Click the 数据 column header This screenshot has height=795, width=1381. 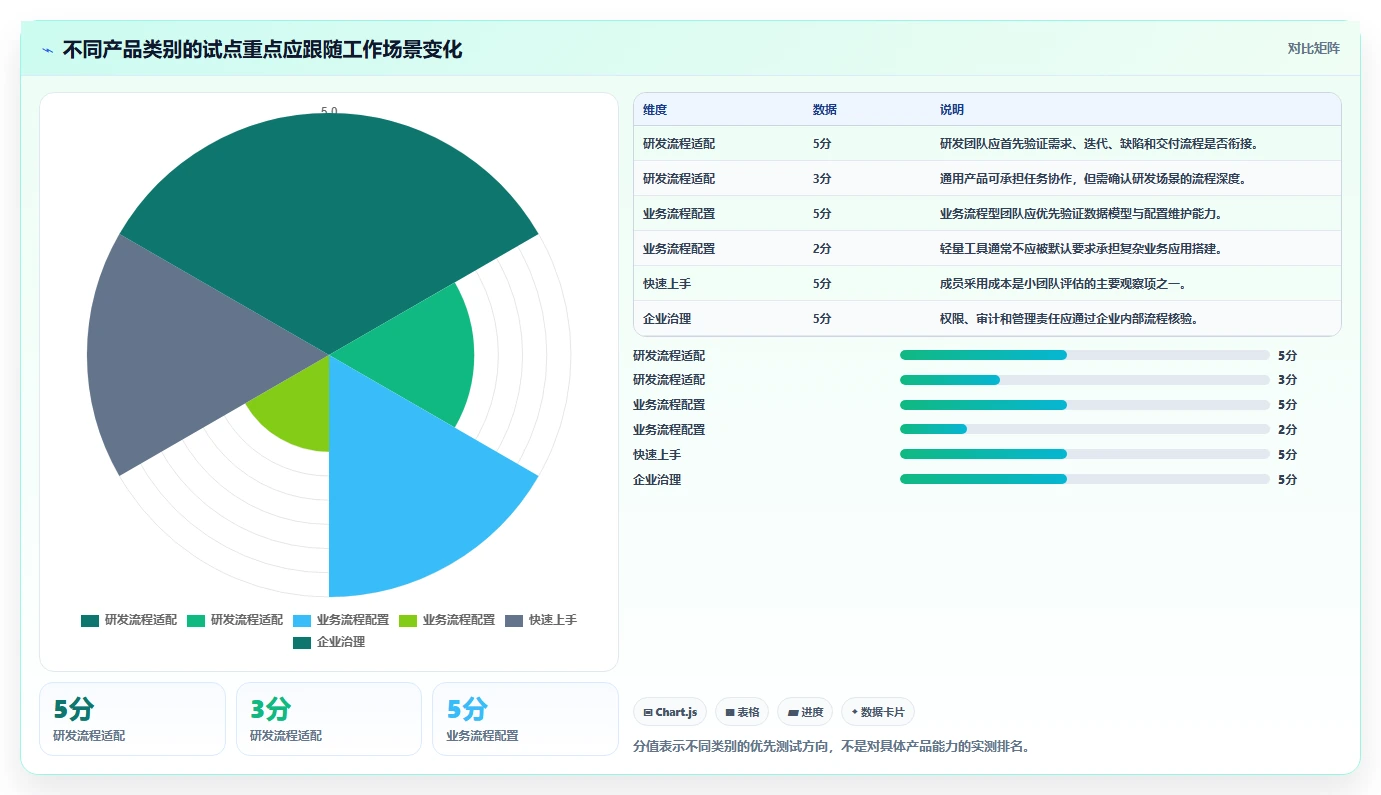coord(825,110)
